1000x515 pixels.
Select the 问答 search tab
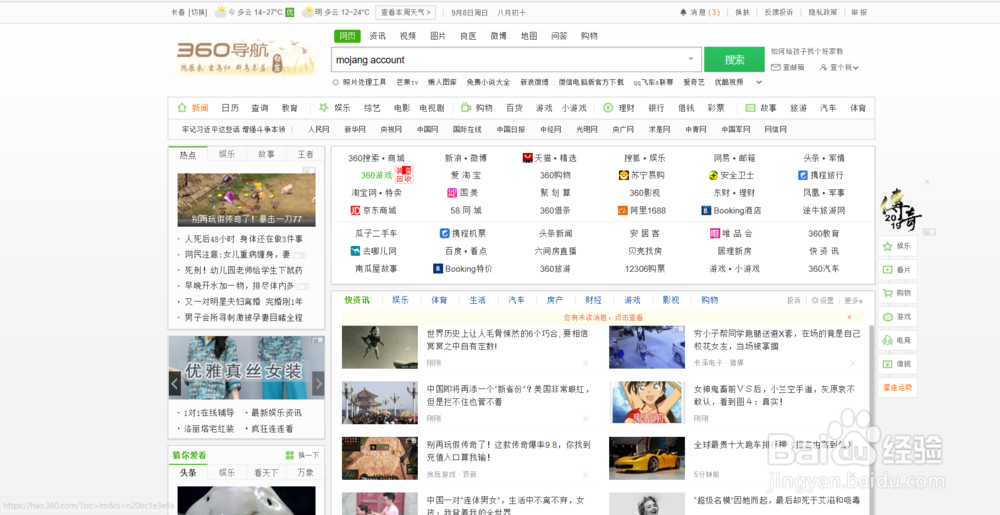tap(559, 36)
